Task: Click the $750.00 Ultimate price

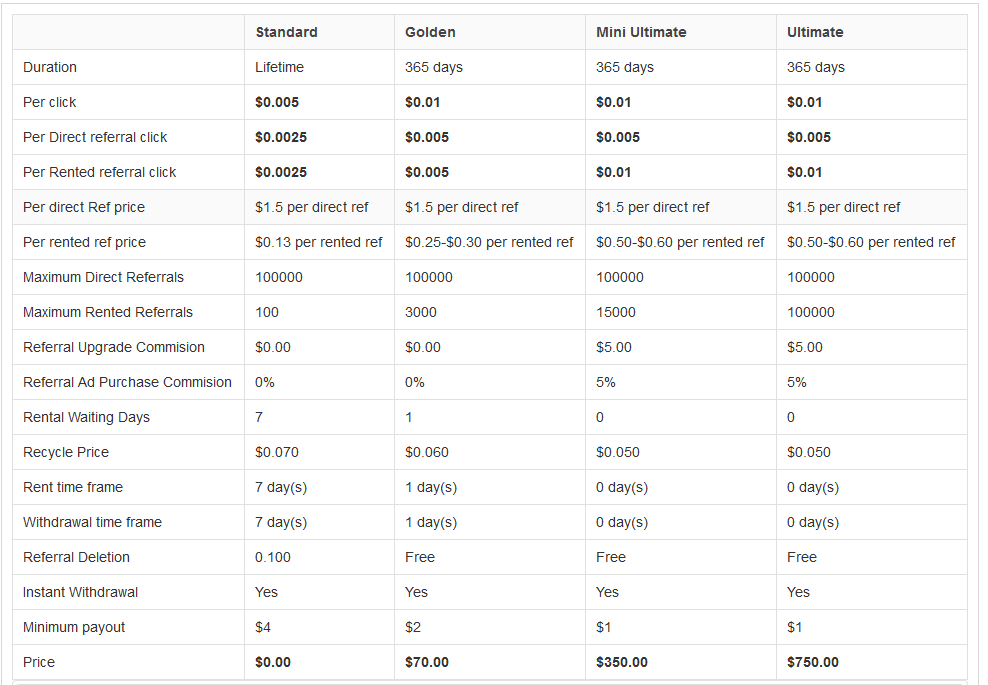Action: tap(813, 662)
